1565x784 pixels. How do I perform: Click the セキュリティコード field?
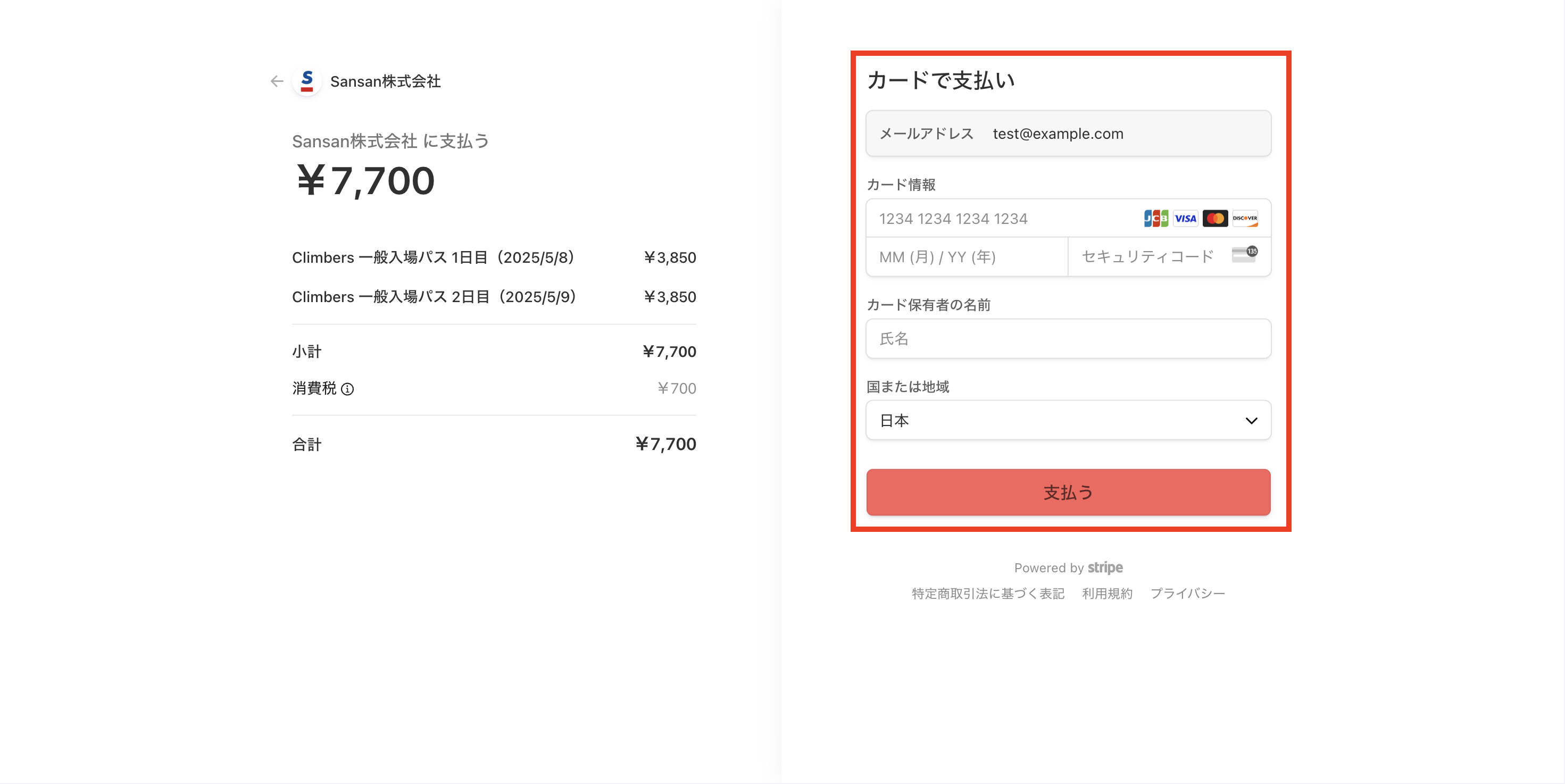coord(1148,257)
